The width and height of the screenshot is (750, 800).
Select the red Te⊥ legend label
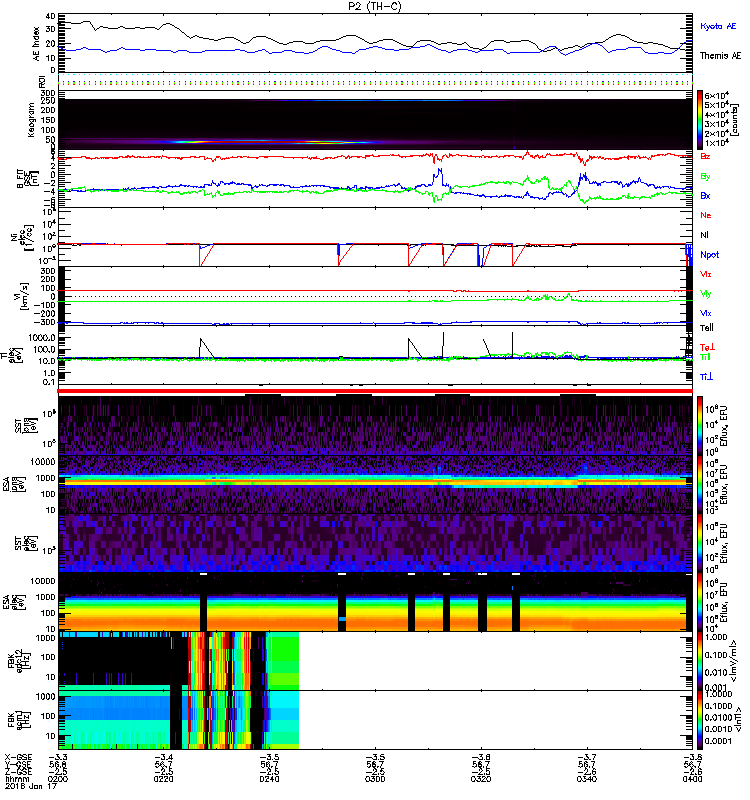coord(707,347)
